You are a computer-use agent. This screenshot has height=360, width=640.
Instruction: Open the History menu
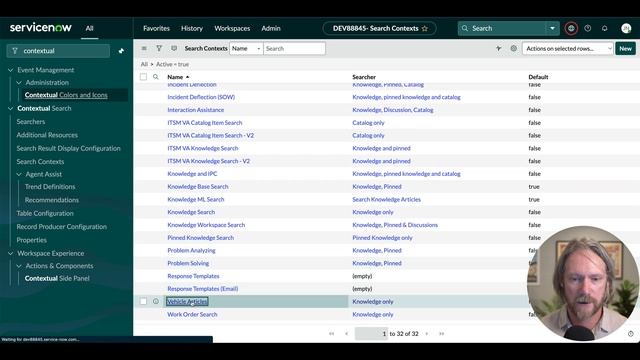point(192,28)
